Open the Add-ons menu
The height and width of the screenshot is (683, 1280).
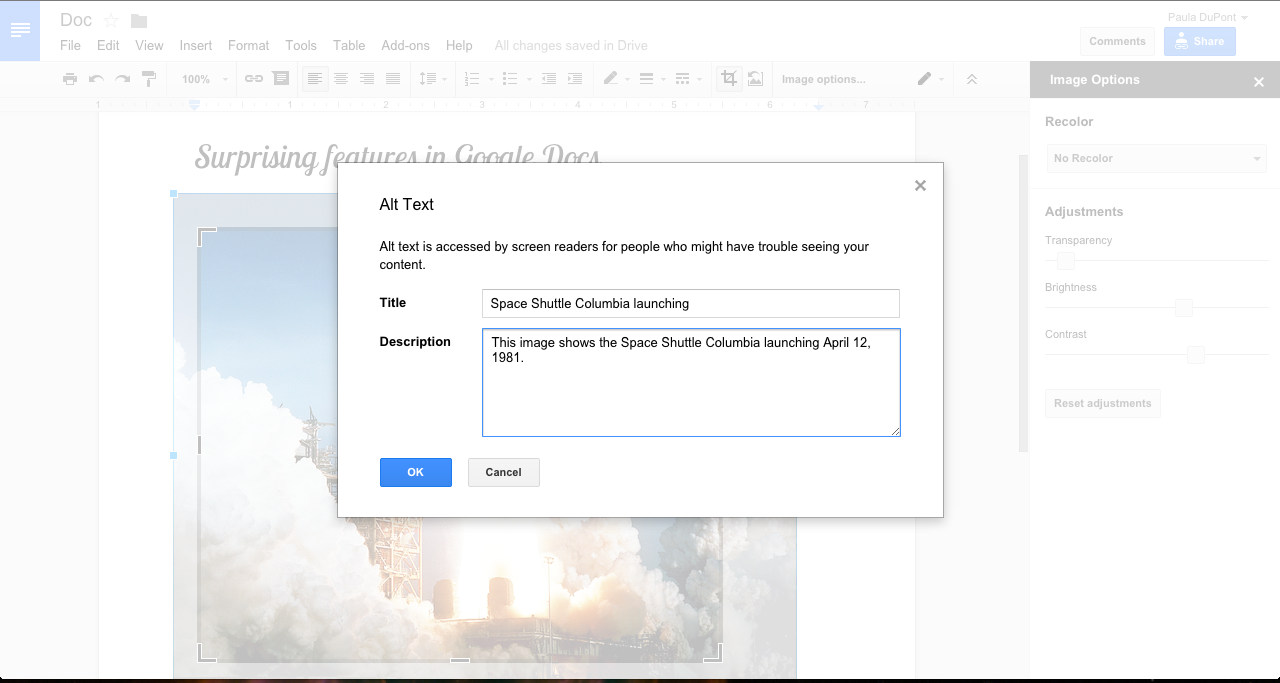coord(405,45)
